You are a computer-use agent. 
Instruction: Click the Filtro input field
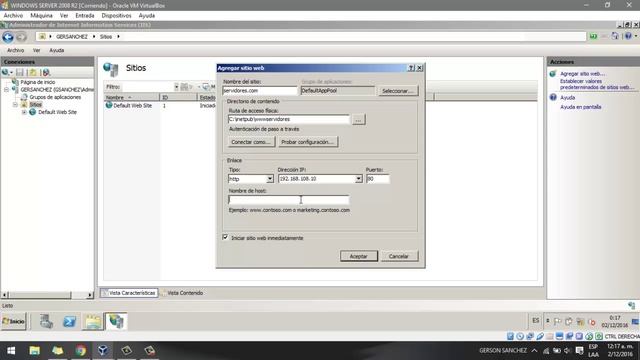(148, 87)
